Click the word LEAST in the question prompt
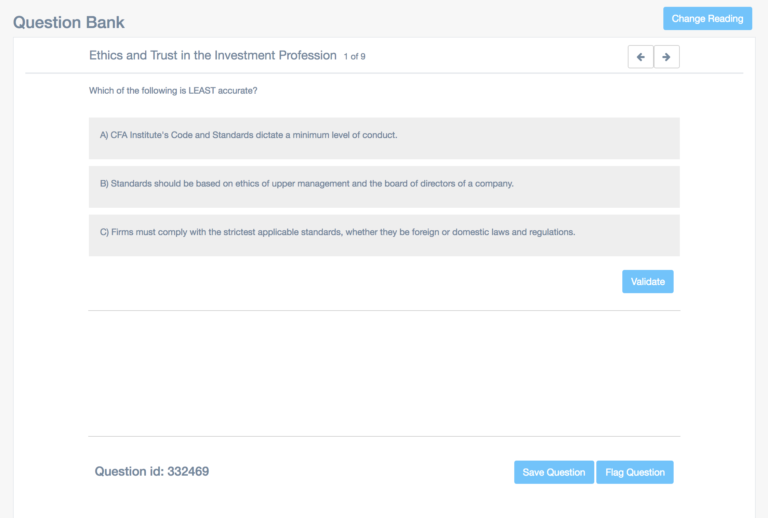Screen dimensions: 768x518 coord(202,91)
